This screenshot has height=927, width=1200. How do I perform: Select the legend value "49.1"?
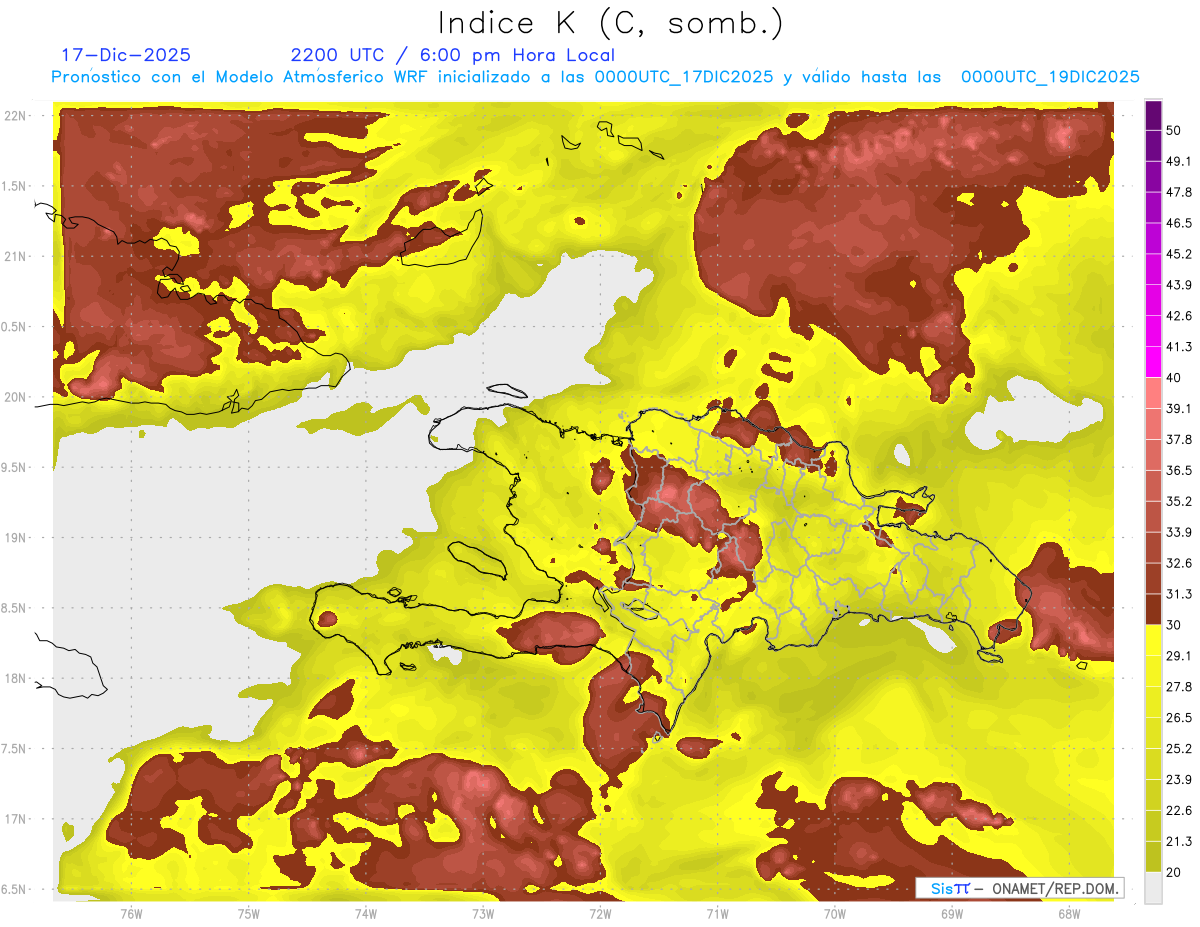pyautogui.click(x=1178, y=161)
